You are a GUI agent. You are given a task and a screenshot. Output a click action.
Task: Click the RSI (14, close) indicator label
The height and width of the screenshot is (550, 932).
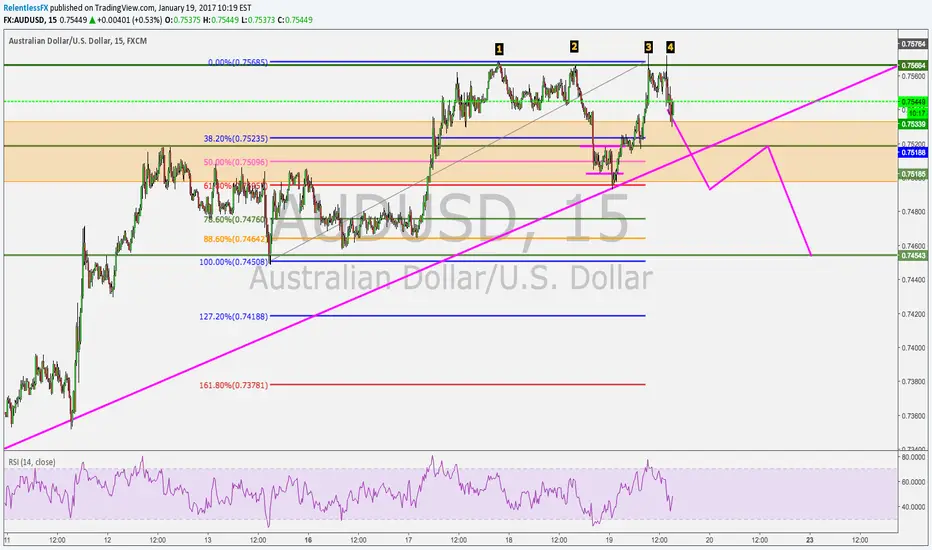32,462
